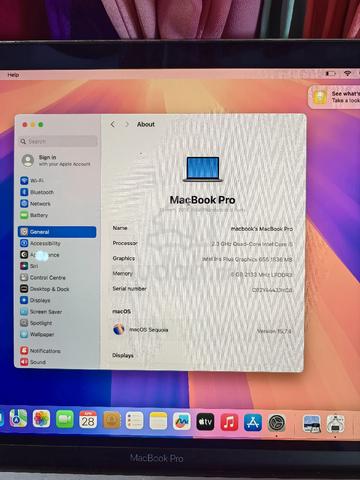Screen dimensions: 360x480
Task: Click the MacBook Pro heading text
Action: pyautogui.click(x=202, y=200)
